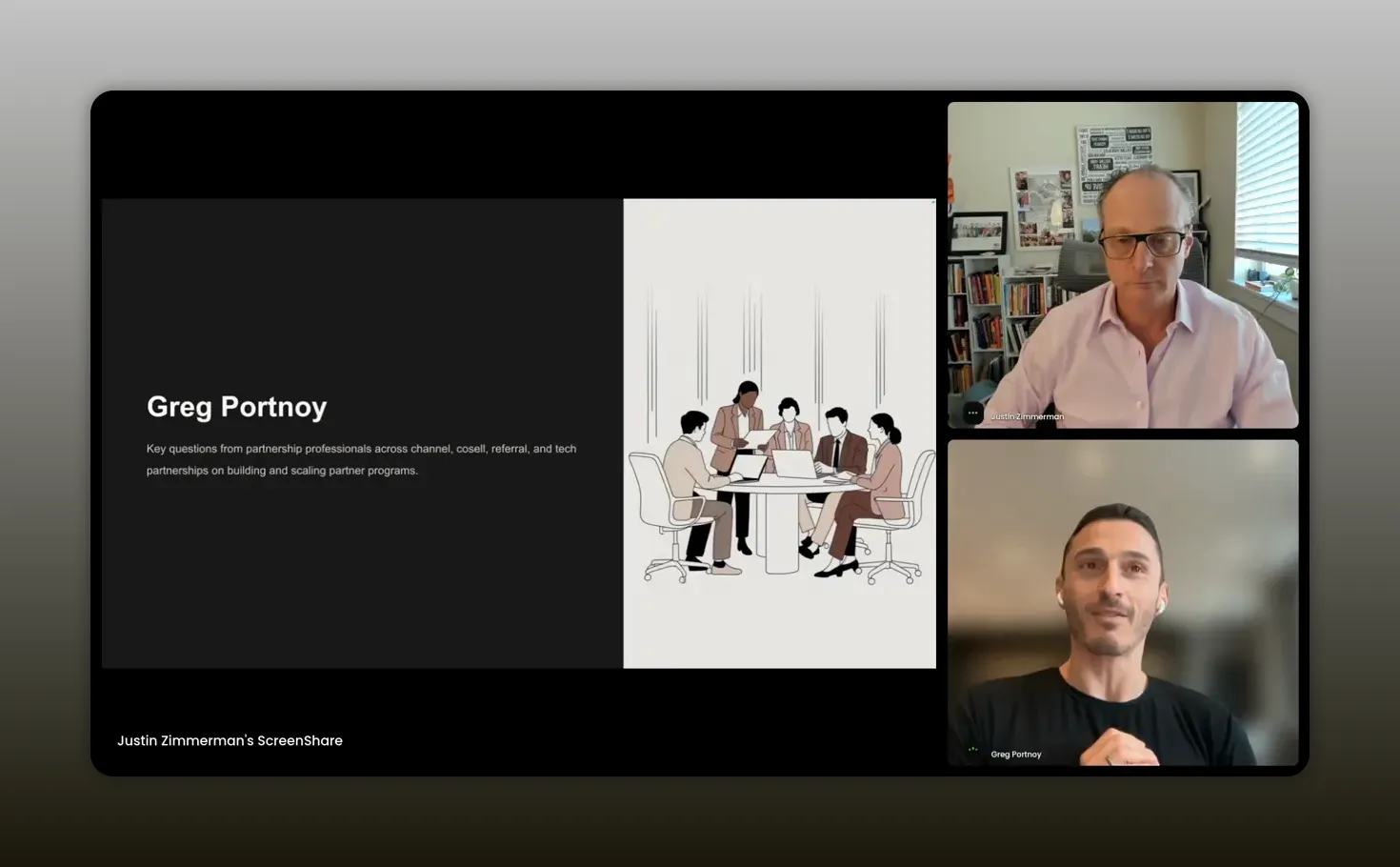The height and width of the screenshot is (867, 1400).
Task: Click the tiny green dot atop the illustration corner
Action: 932,202
